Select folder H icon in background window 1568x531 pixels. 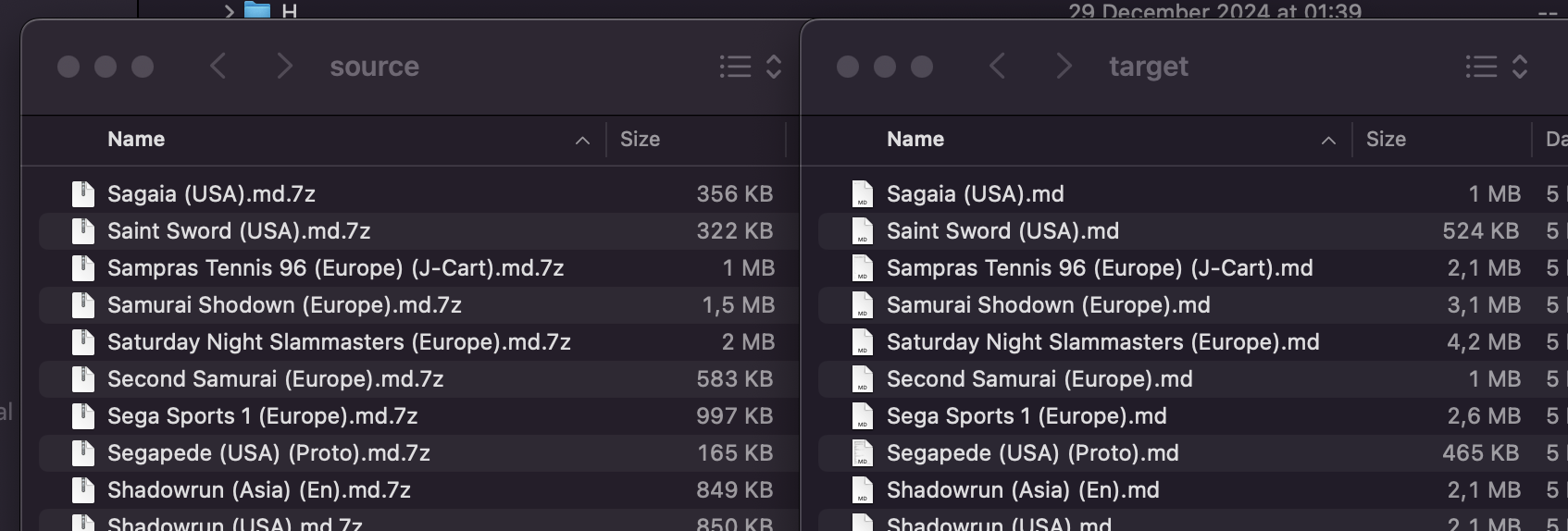[257, 10]
